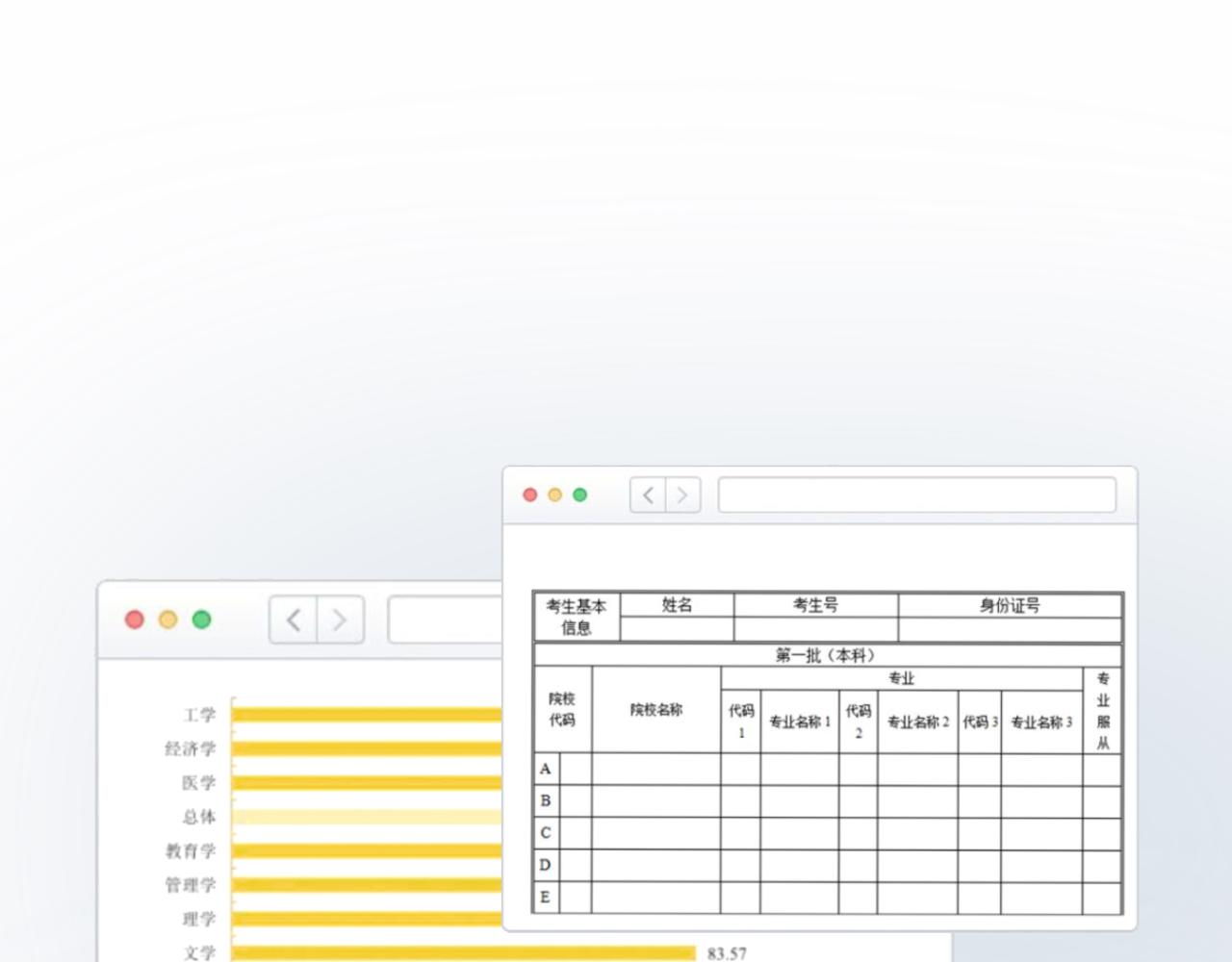Click back arrow in the front table window

point(648,495)
